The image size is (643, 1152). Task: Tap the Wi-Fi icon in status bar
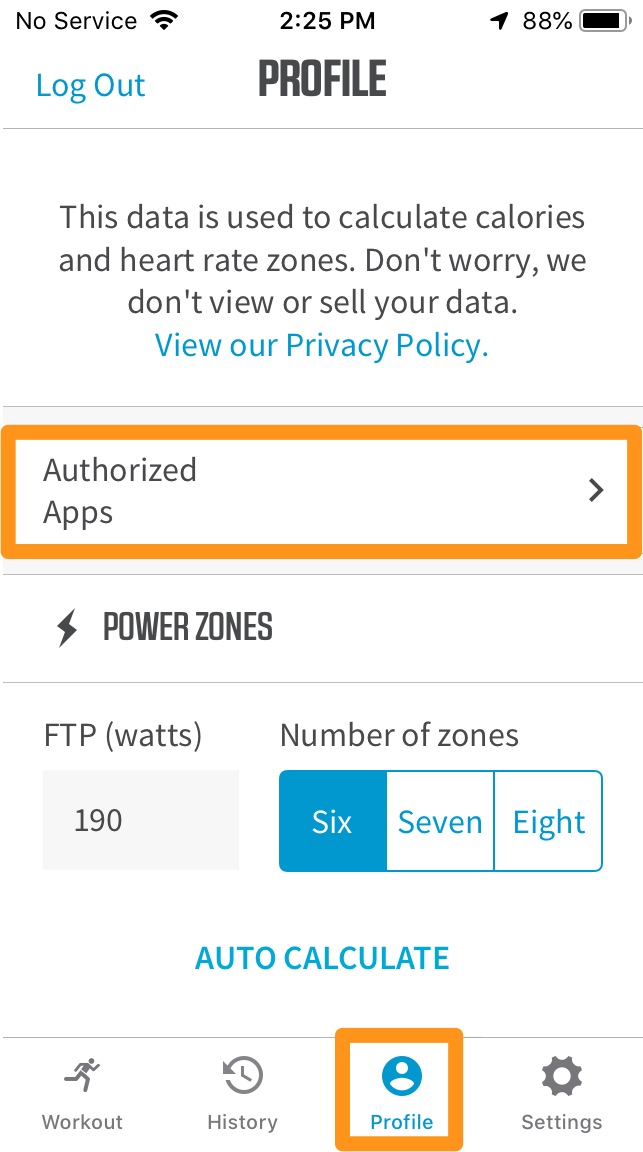tap(162, 20)
